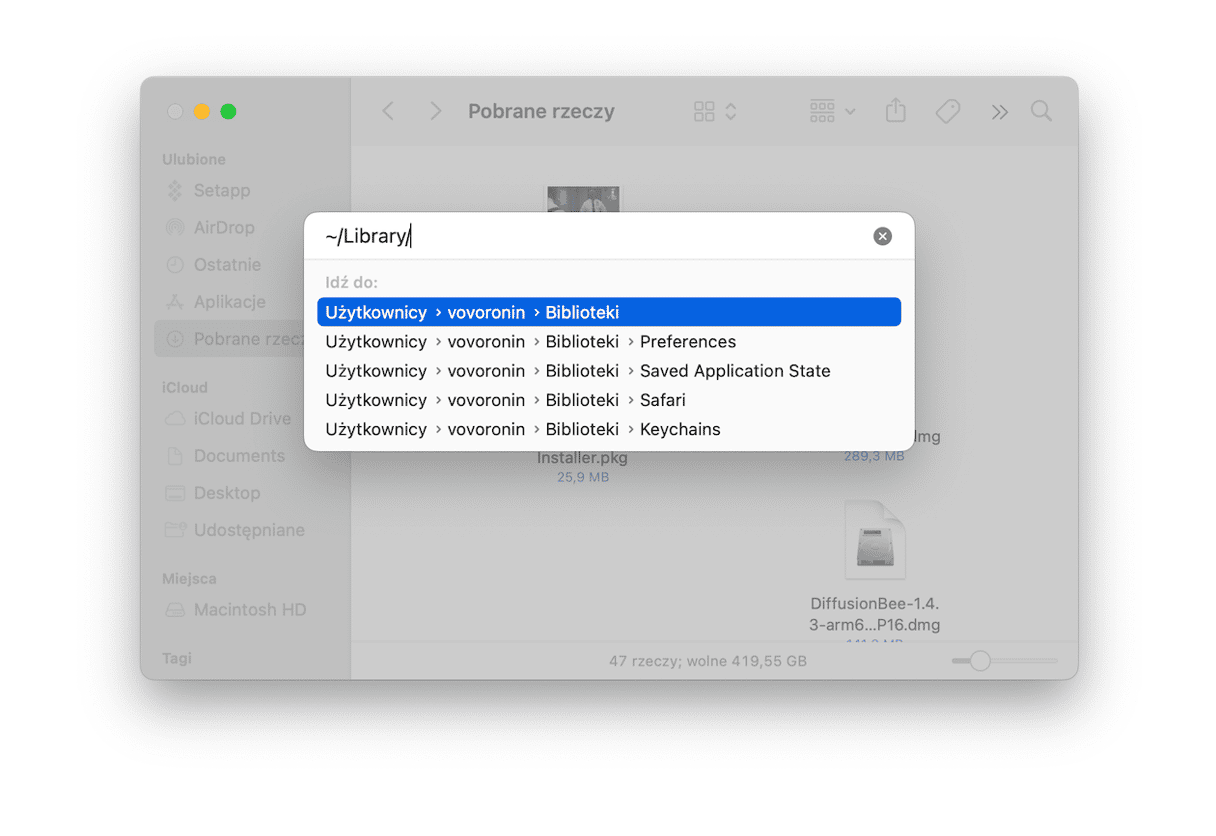Click the Desktop sidebar icon
The width and height of the screenshot is (1216, 836).
click(175, 493)
